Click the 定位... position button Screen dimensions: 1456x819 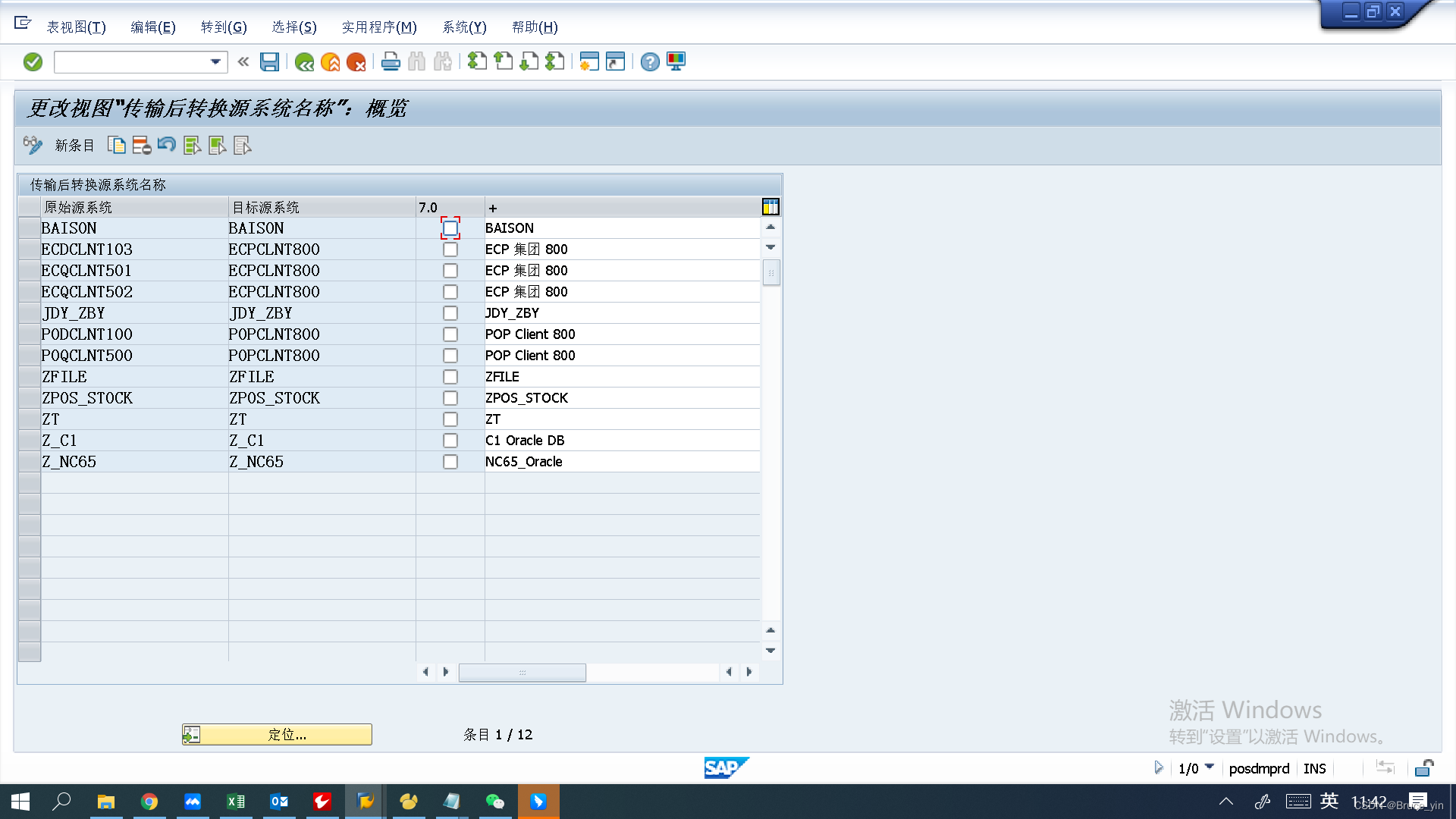click(x=278, y=734)
